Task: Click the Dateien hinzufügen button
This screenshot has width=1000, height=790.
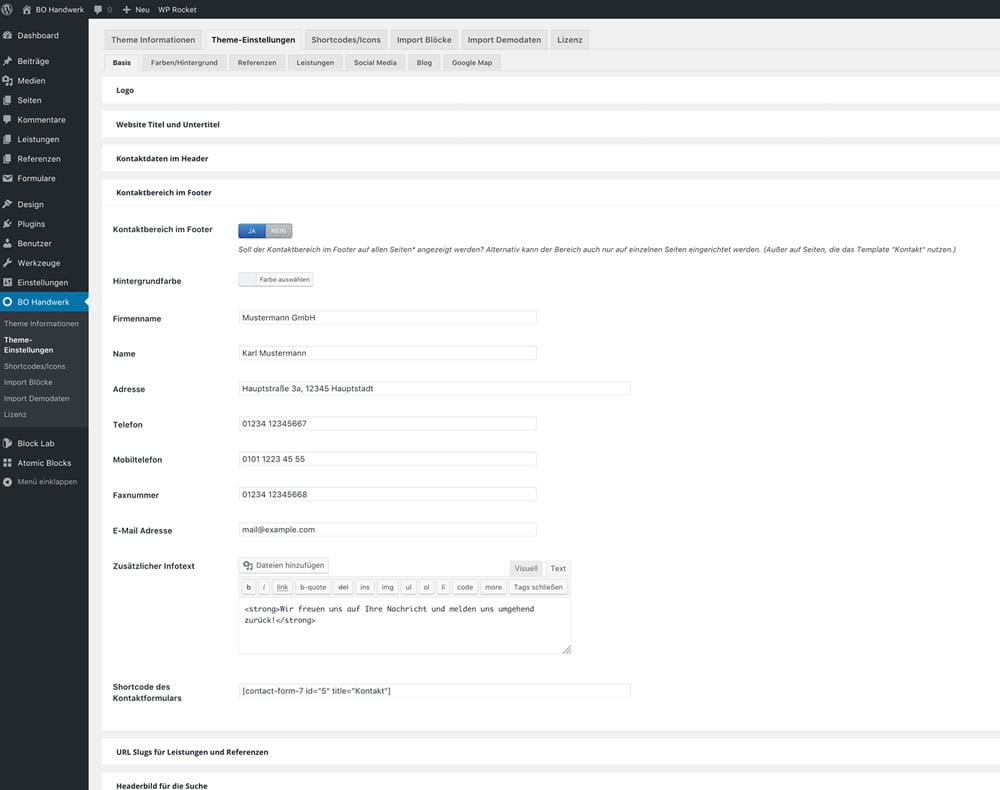Action: pyautogui.click(x=284, y=566)
